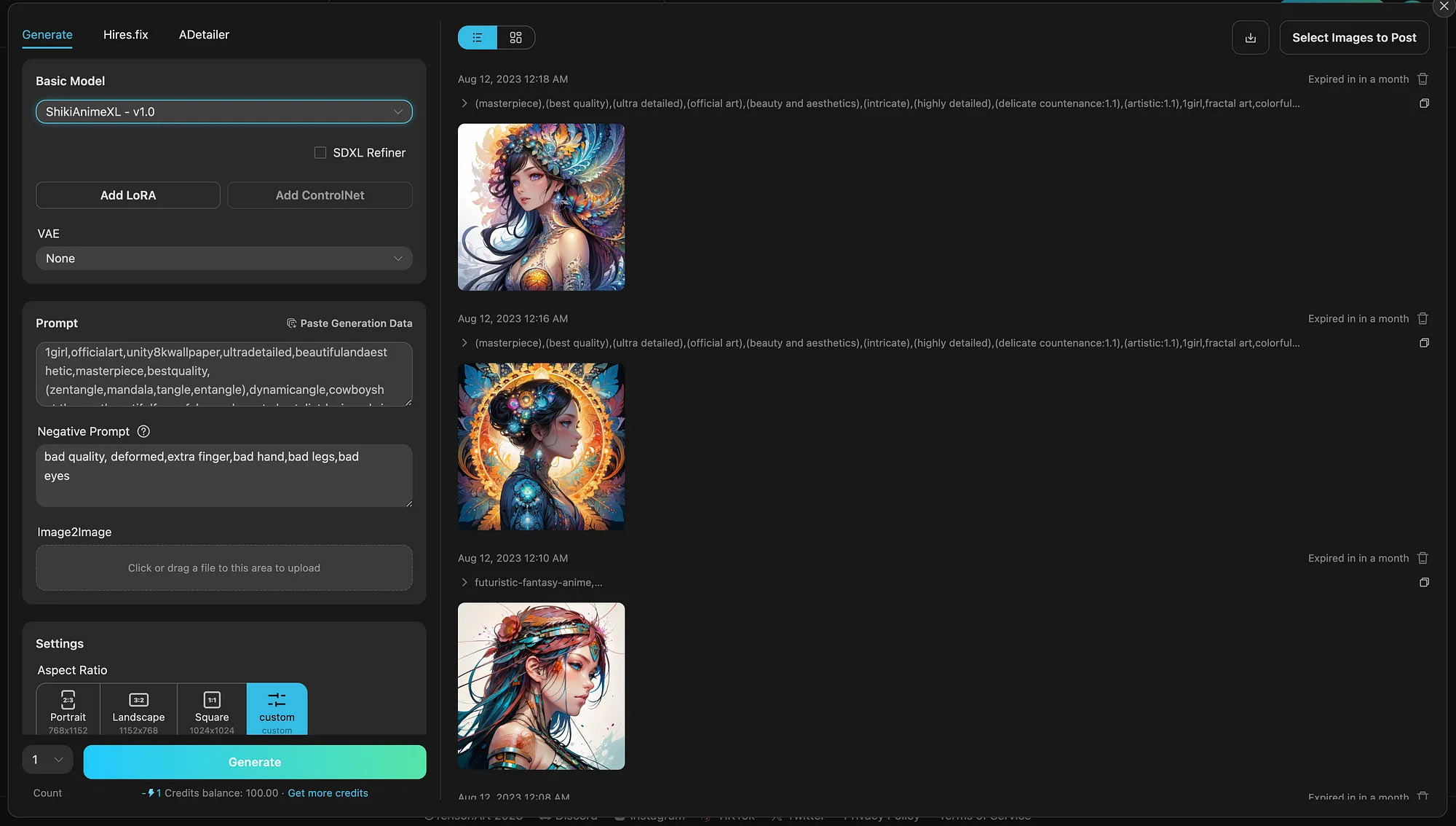
Task: Copy prompt of futuristic-fantasy-anime generation
Action: point(1424,583)
